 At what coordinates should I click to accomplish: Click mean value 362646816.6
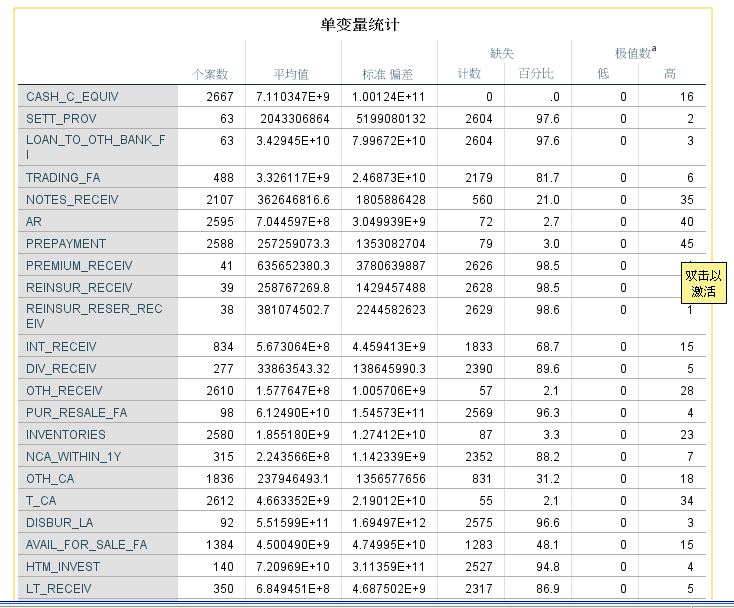tap(294, 199)
